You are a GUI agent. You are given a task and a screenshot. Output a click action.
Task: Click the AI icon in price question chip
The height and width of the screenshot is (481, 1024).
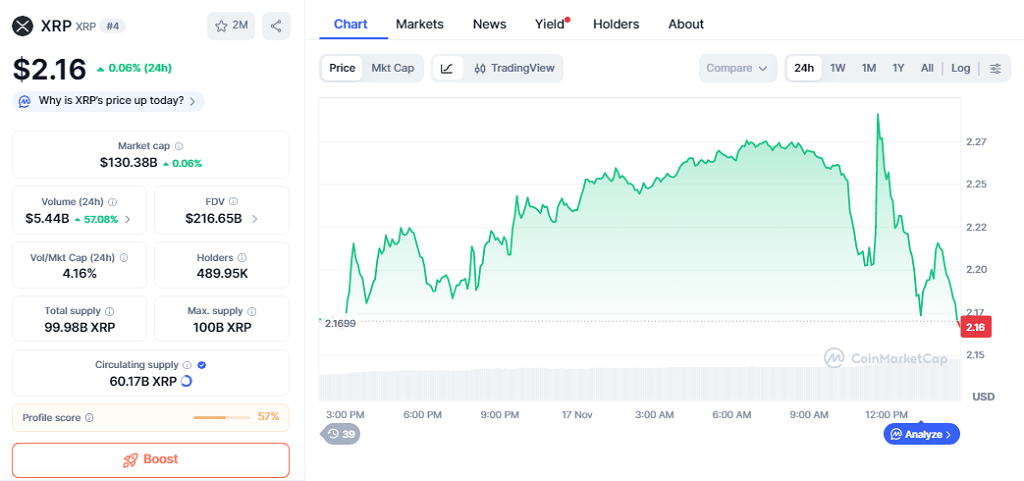(25, 101)
